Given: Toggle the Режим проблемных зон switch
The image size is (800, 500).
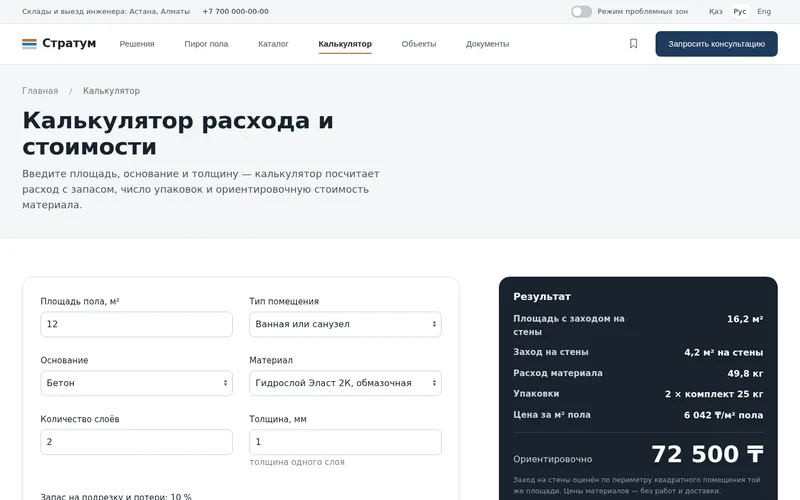Looking at the screenshot, I should pyautogui.click(x=581, y=11).
